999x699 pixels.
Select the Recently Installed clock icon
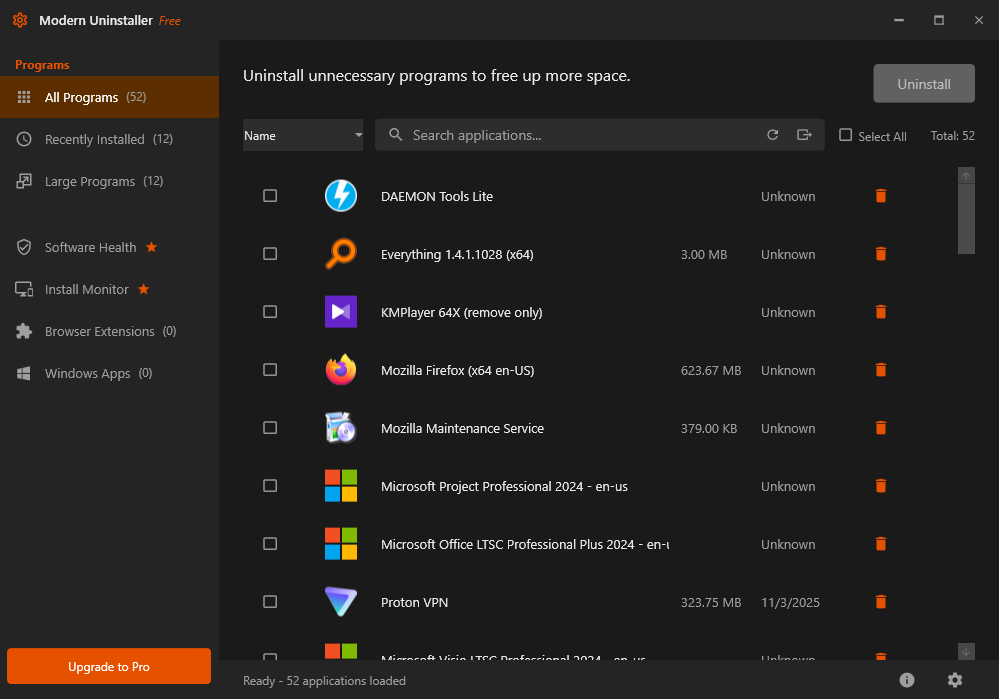[22, 139]
